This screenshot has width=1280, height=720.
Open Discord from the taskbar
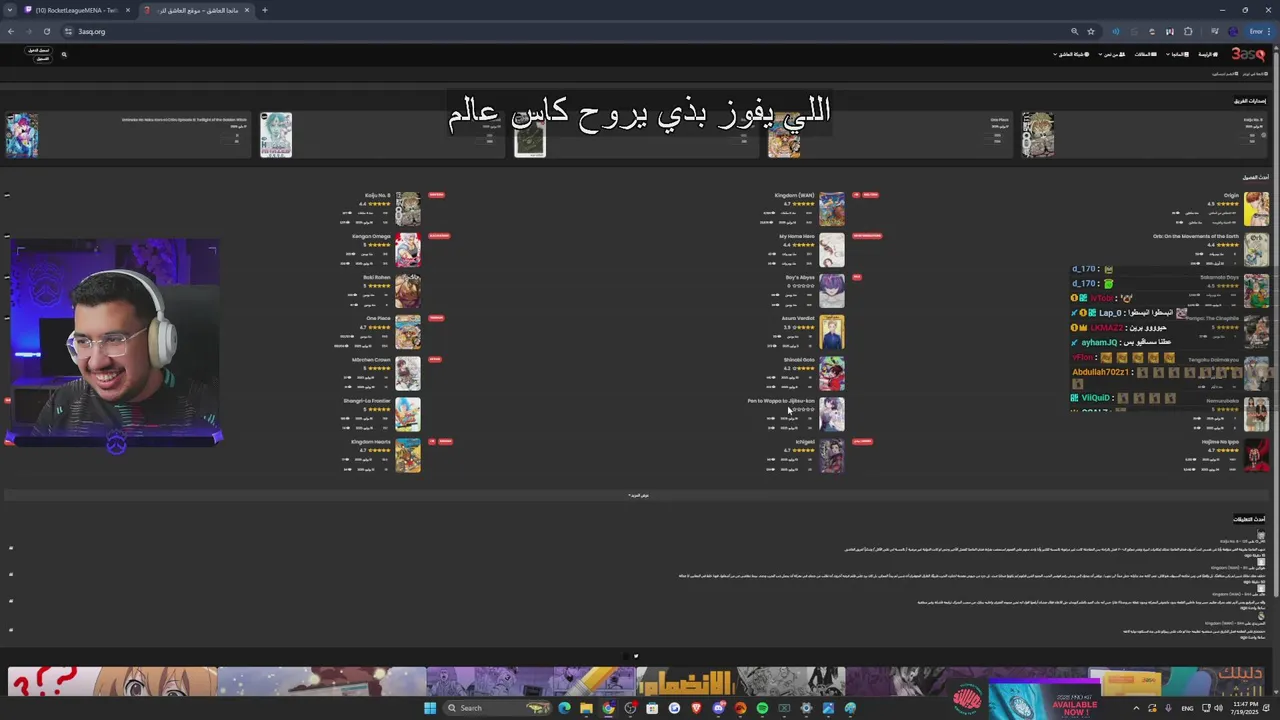pyautogui.click(x=718, y=708)
